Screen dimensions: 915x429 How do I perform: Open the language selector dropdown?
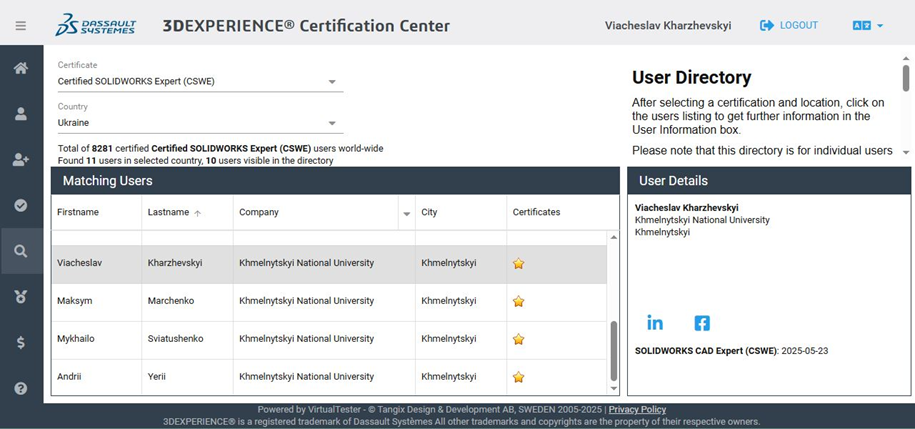(868, 26)
